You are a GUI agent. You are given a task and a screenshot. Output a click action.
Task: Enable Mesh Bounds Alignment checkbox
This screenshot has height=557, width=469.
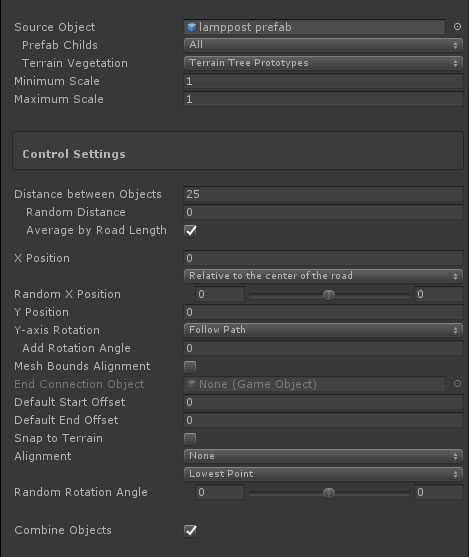tap(190, 367)
